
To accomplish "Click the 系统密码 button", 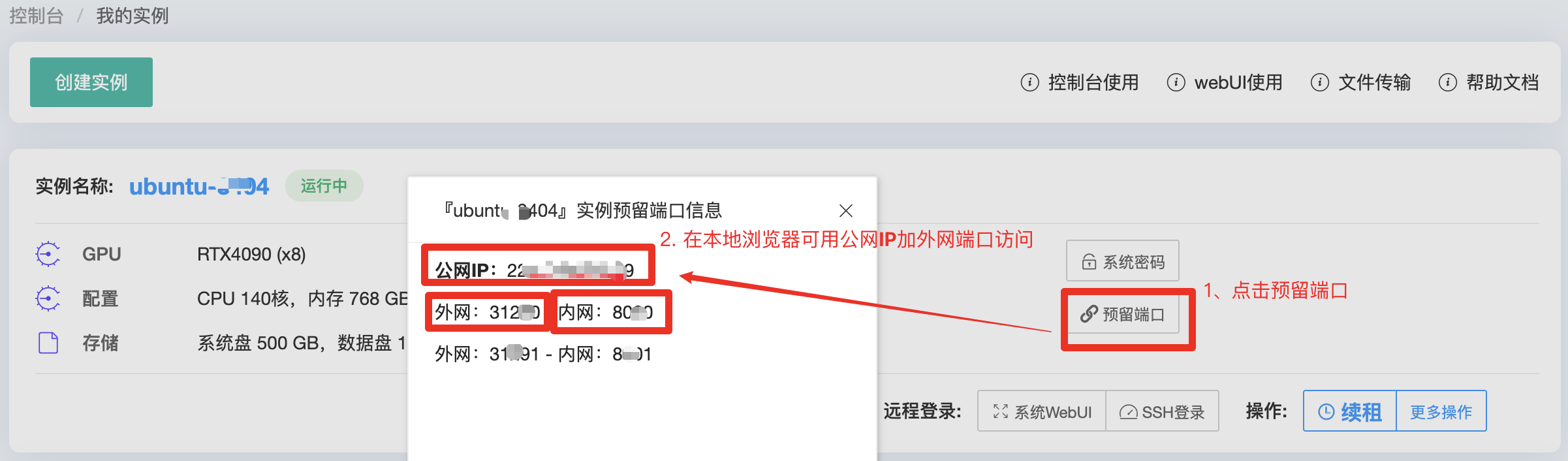I will click(x=1123, y=261).
